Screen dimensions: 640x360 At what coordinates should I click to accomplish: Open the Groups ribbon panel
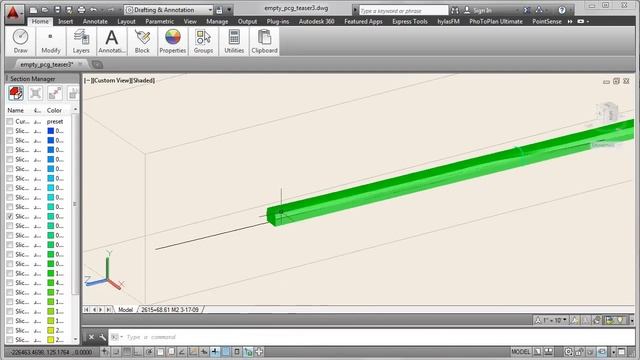[x=203, y=41]
